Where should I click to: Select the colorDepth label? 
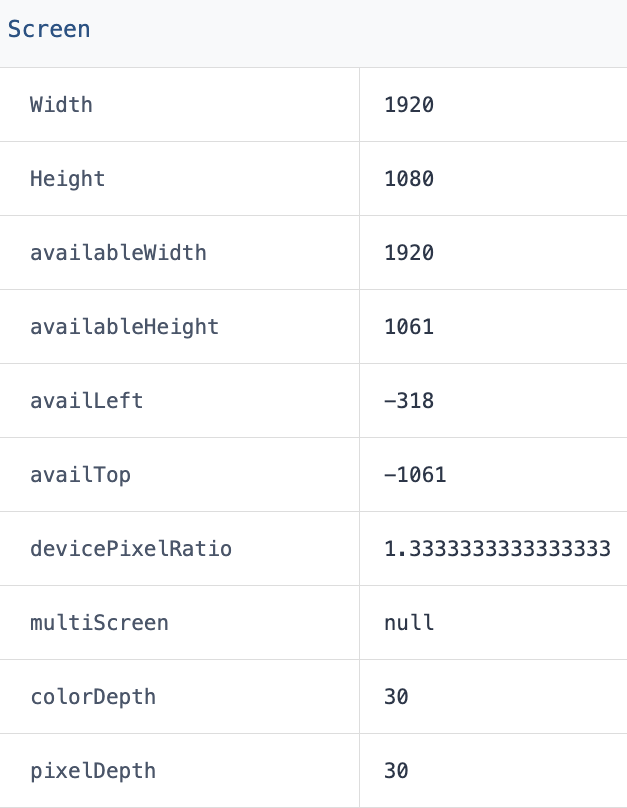click(x=93, y=697)
